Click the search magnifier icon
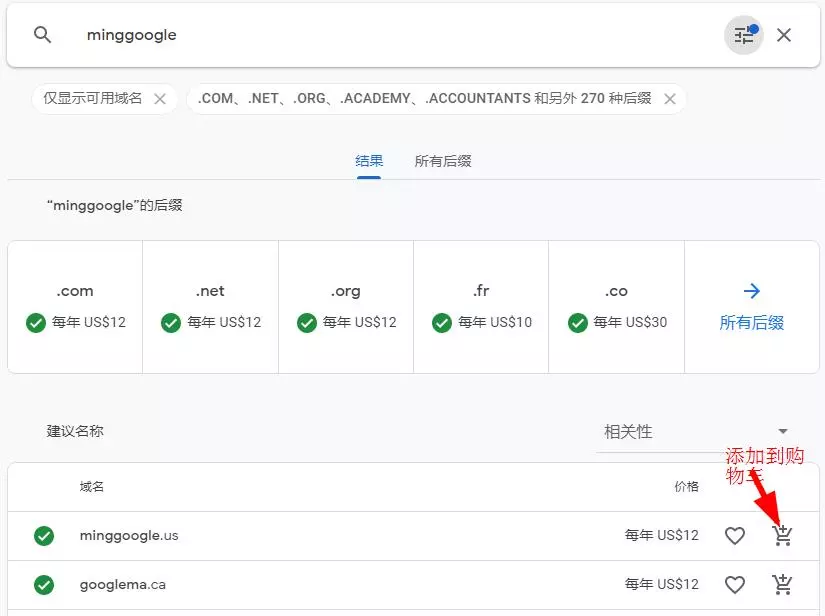Screen dimensions: 825x616 42,35
